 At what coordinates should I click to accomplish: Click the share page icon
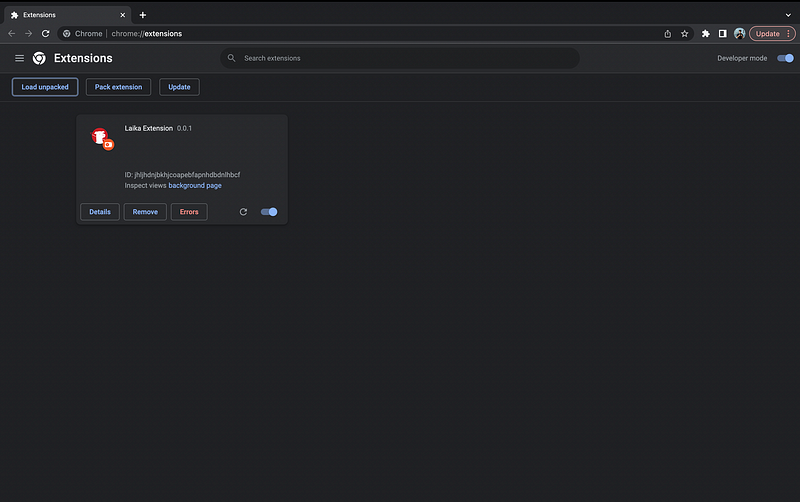click(x=668, y=33)
